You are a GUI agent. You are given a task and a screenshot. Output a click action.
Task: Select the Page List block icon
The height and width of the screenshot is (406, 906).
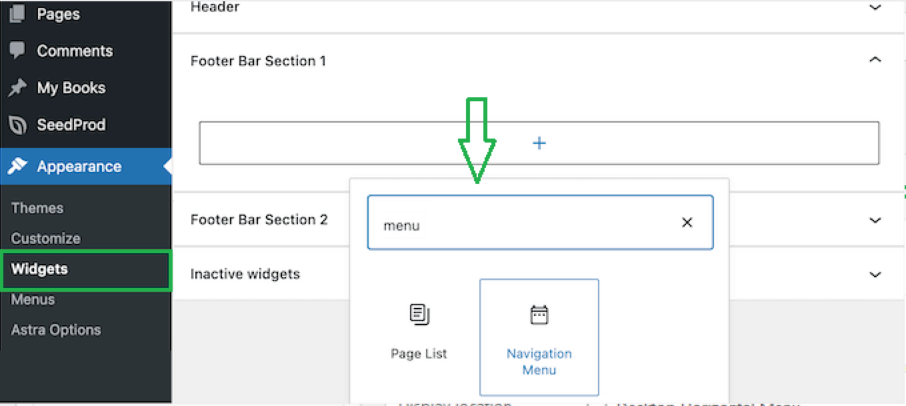(419, 315)
